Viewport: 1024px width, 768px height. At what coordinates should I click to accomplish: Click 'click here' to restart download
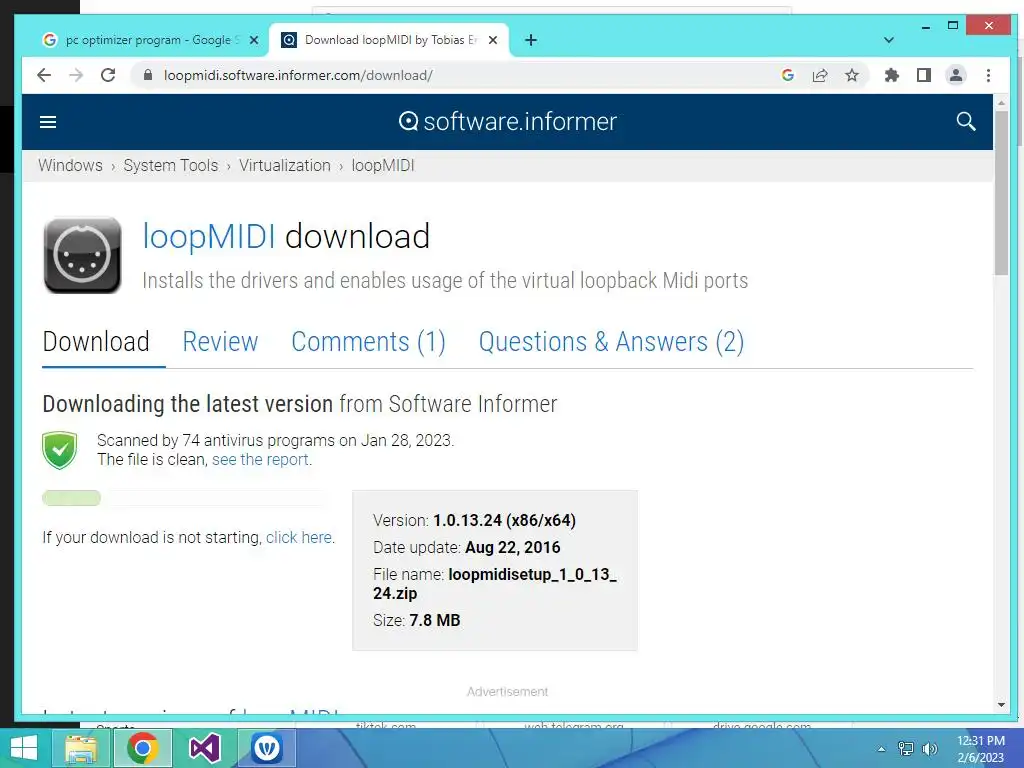coord(298,537)
